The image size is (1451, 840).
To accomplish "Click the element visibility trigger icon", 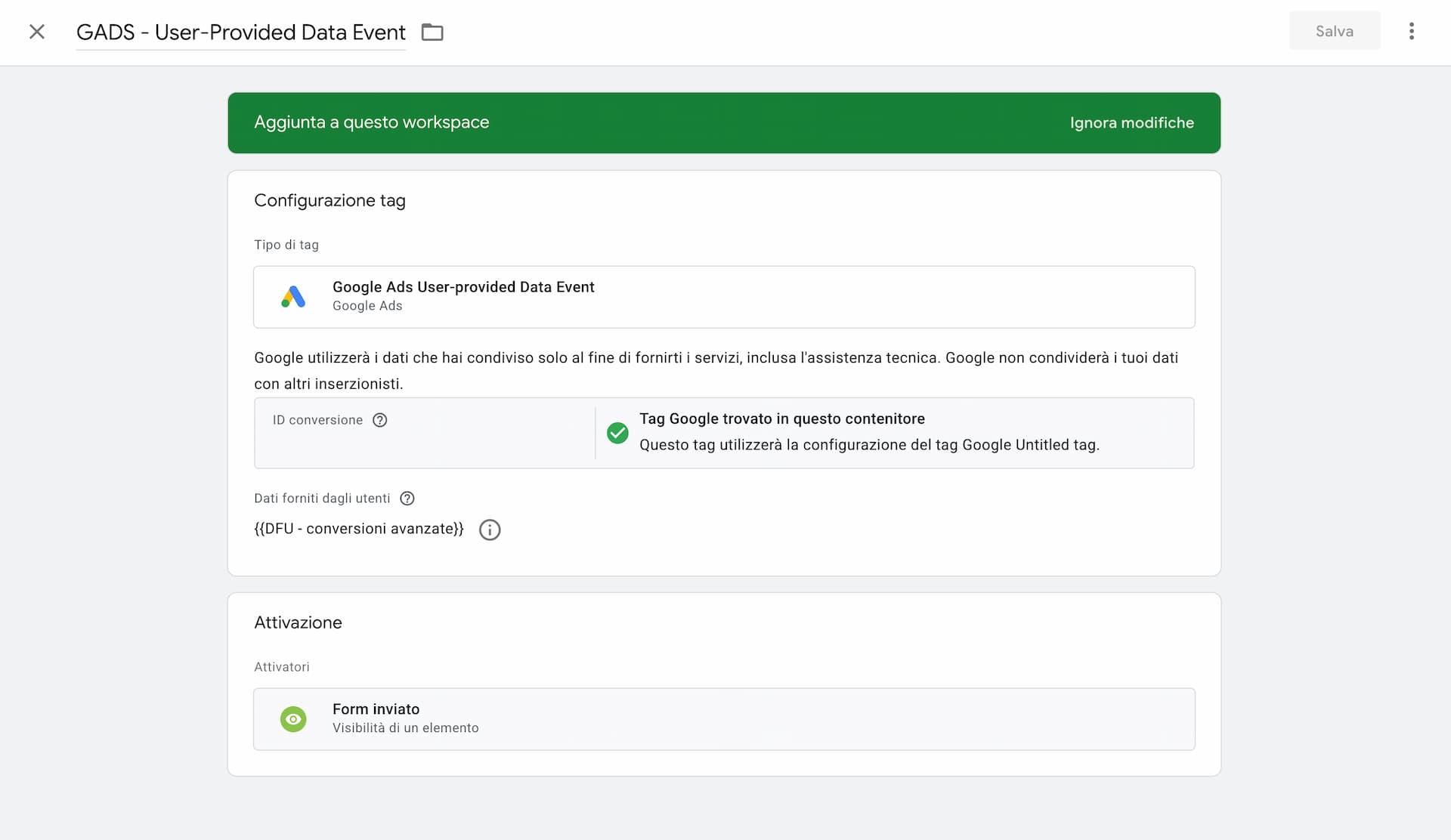I will click(293, 718).
